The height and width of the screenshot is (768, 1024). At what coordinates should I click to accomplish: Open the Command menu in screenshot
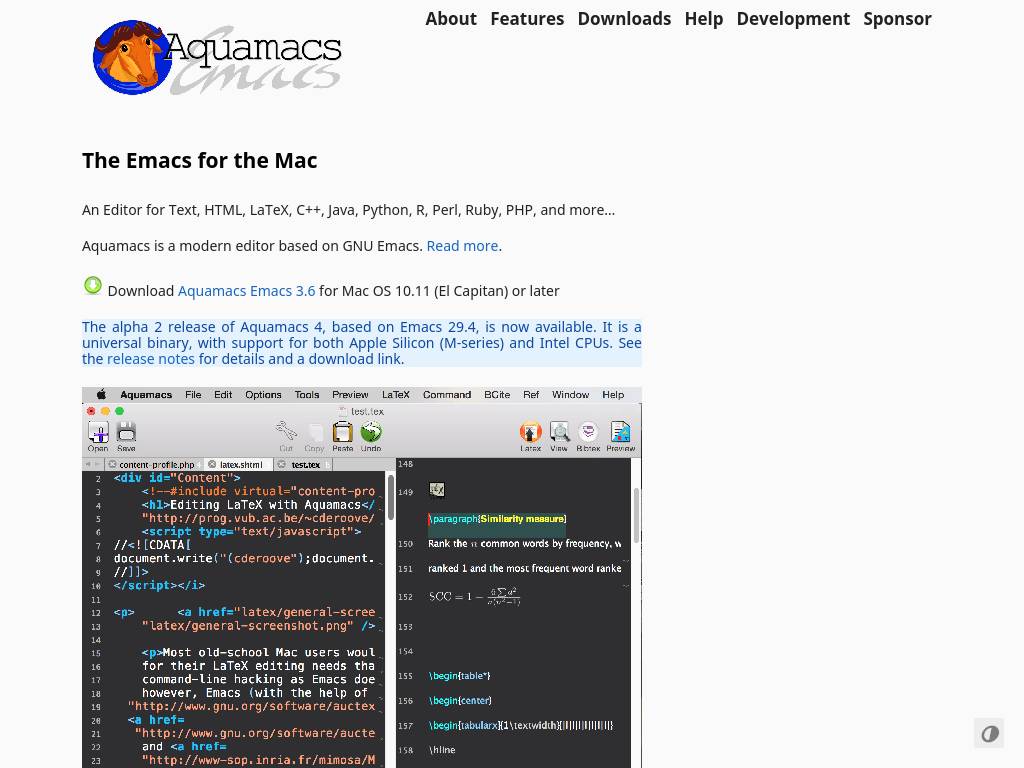click(447, 394)
